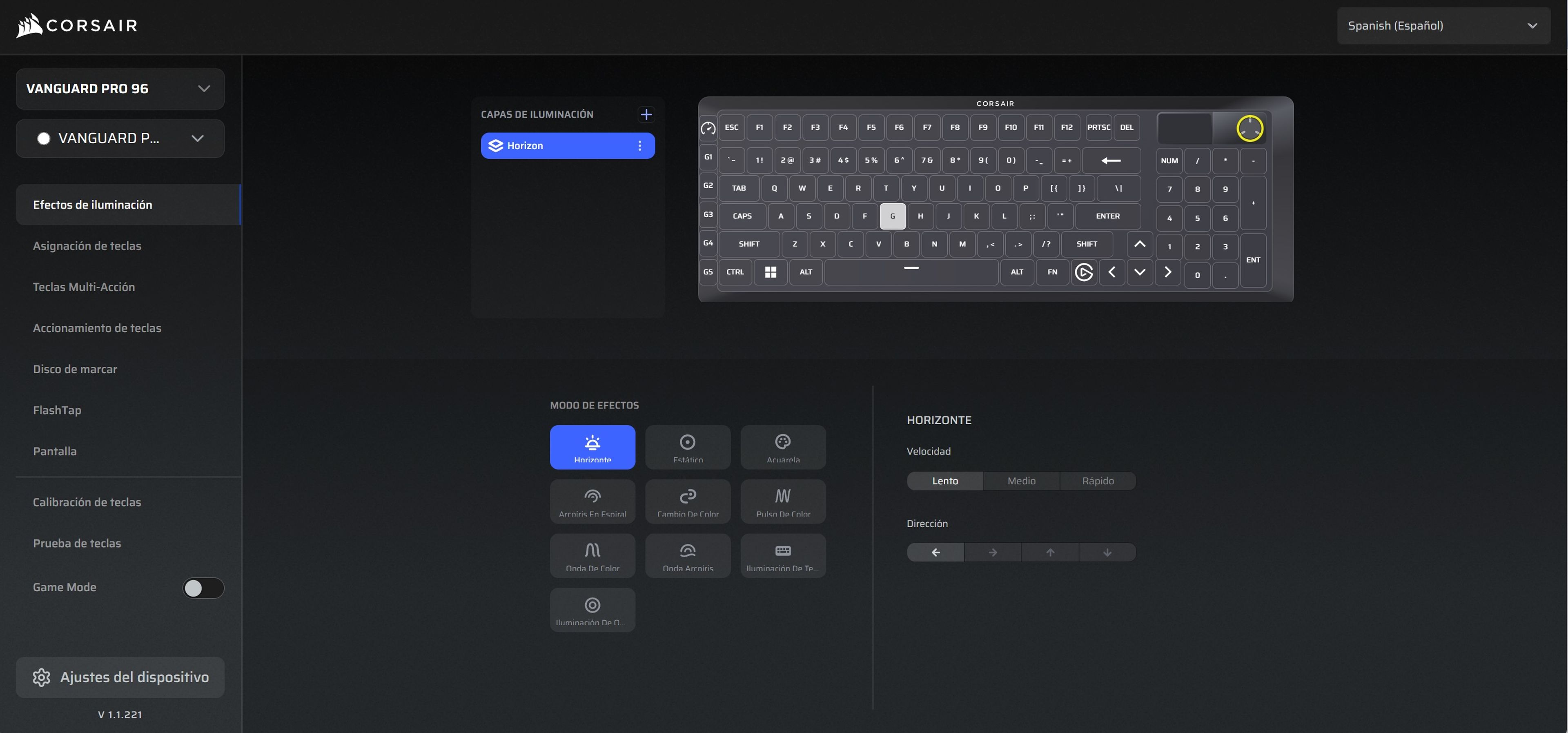The image size is (1568, 733).
Task: Select the Estático effect mode
Action: click(687, 447)
